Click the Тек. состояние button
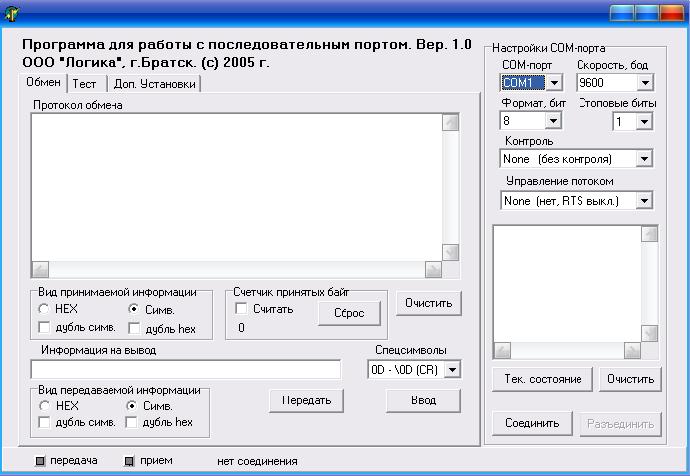 click(543, 379)
